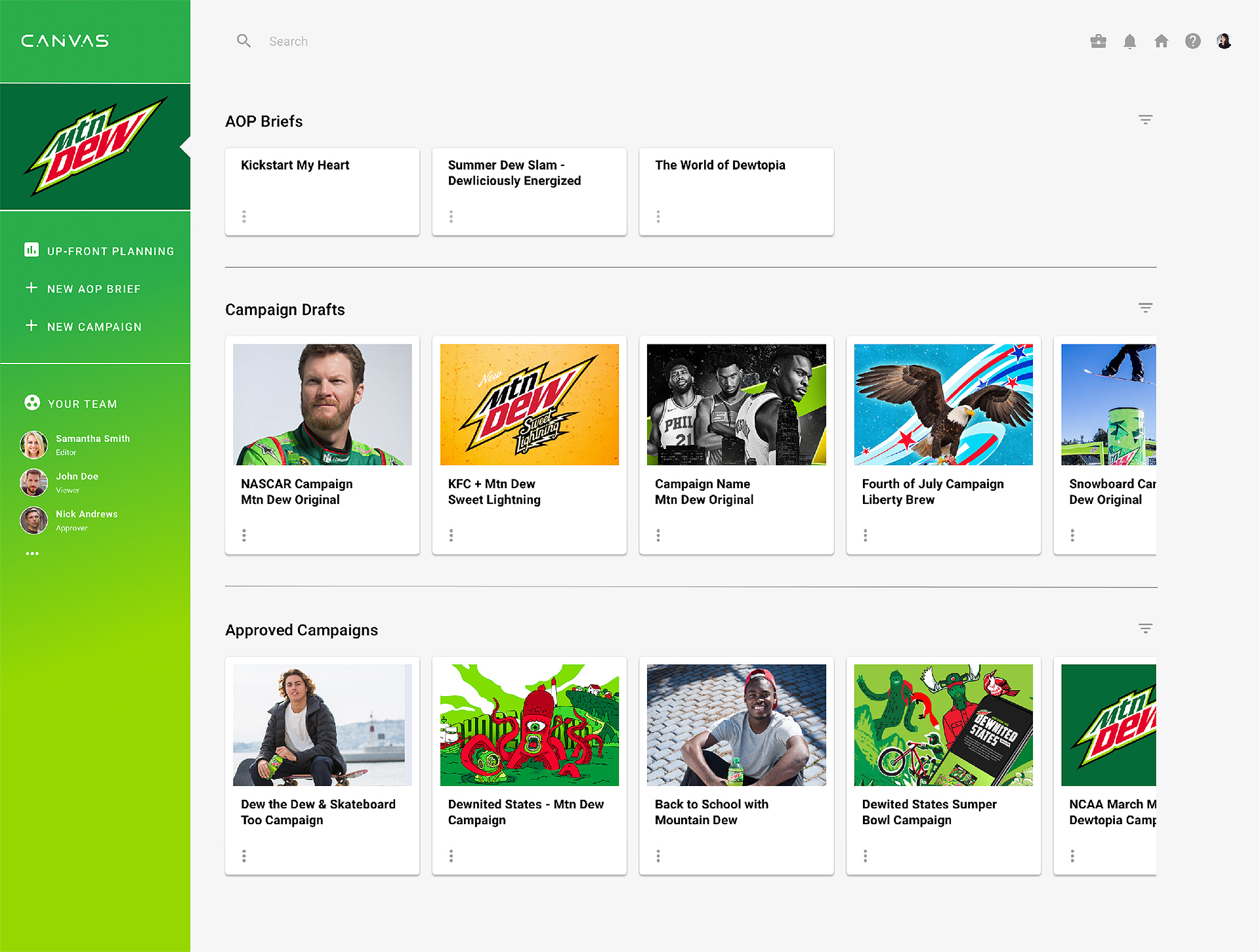The width and height of the screenshot is (1260, 952).
Task: Click plus icon beside New Campaign
Action: point(31,325)
